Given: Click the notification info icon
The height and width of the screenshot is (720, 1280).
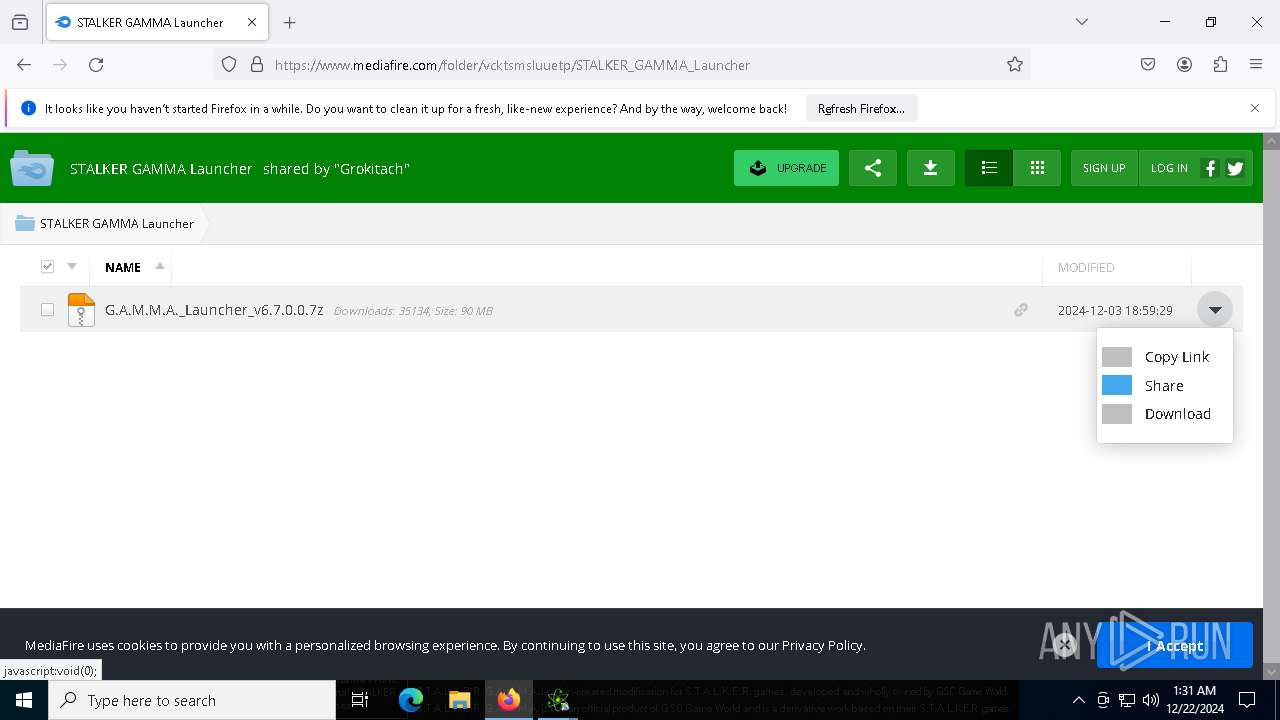Looking at the screenshot, I should click(28, 108).
